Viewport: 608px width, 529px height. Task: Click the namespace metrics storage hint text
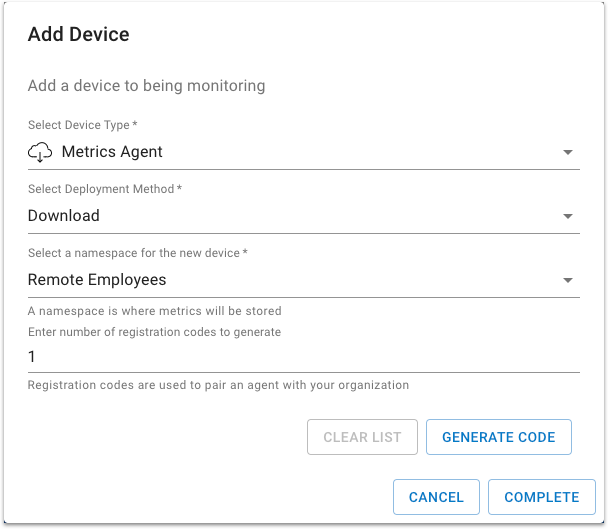tap(154, 311)
